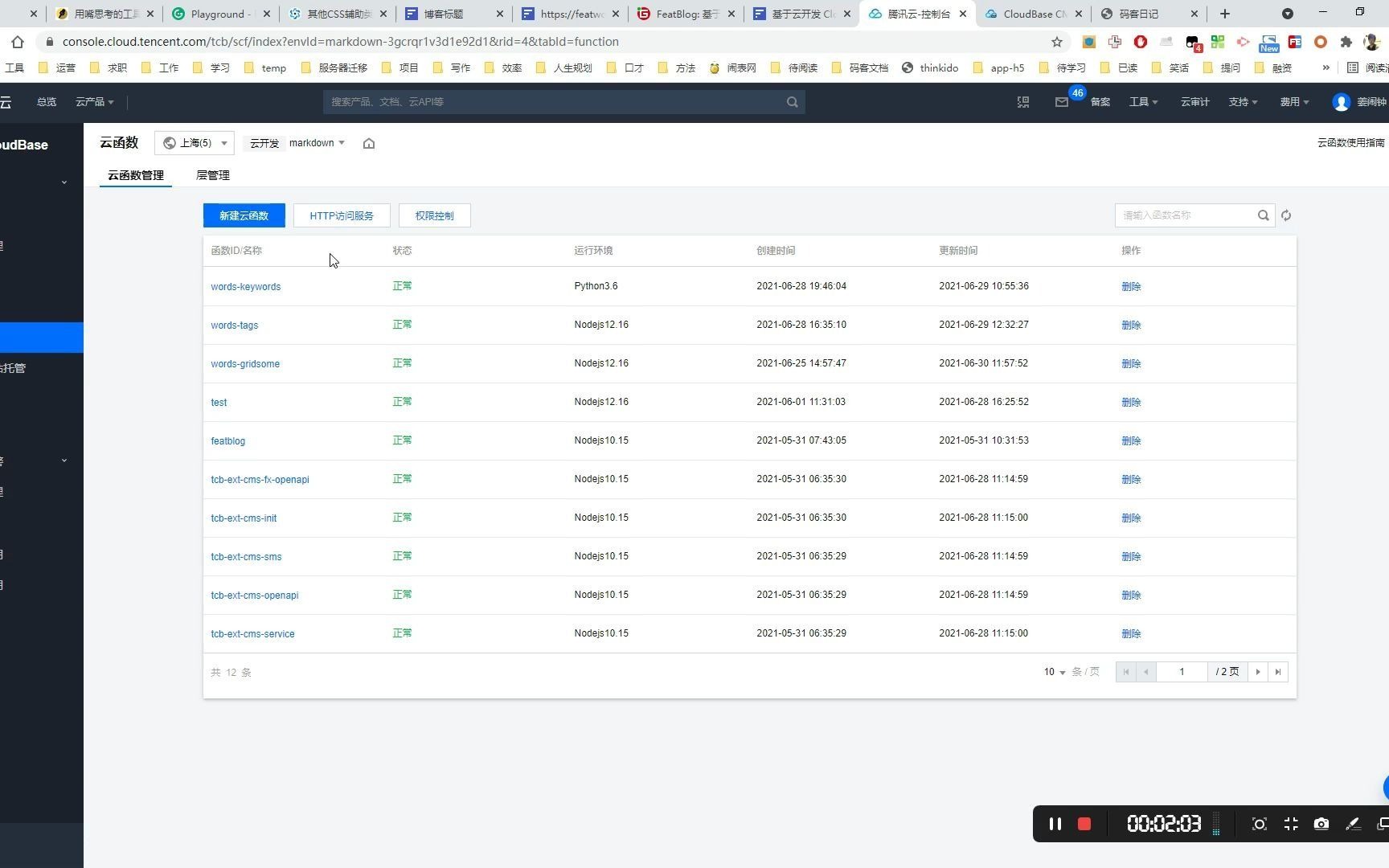
Task: Click the page number field showing 1
Action: point(1182,672)
